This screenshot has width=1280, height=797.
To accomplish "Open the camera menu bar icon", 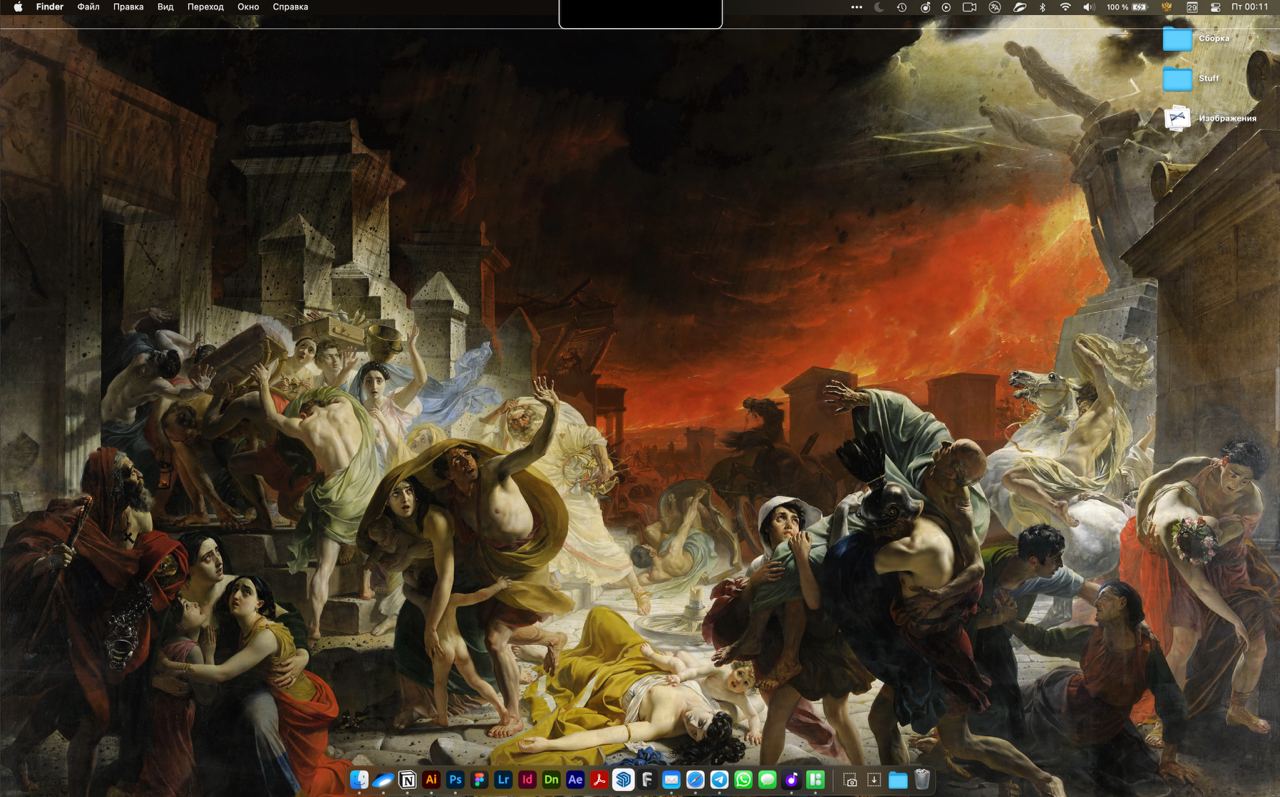I will point(969,7).
